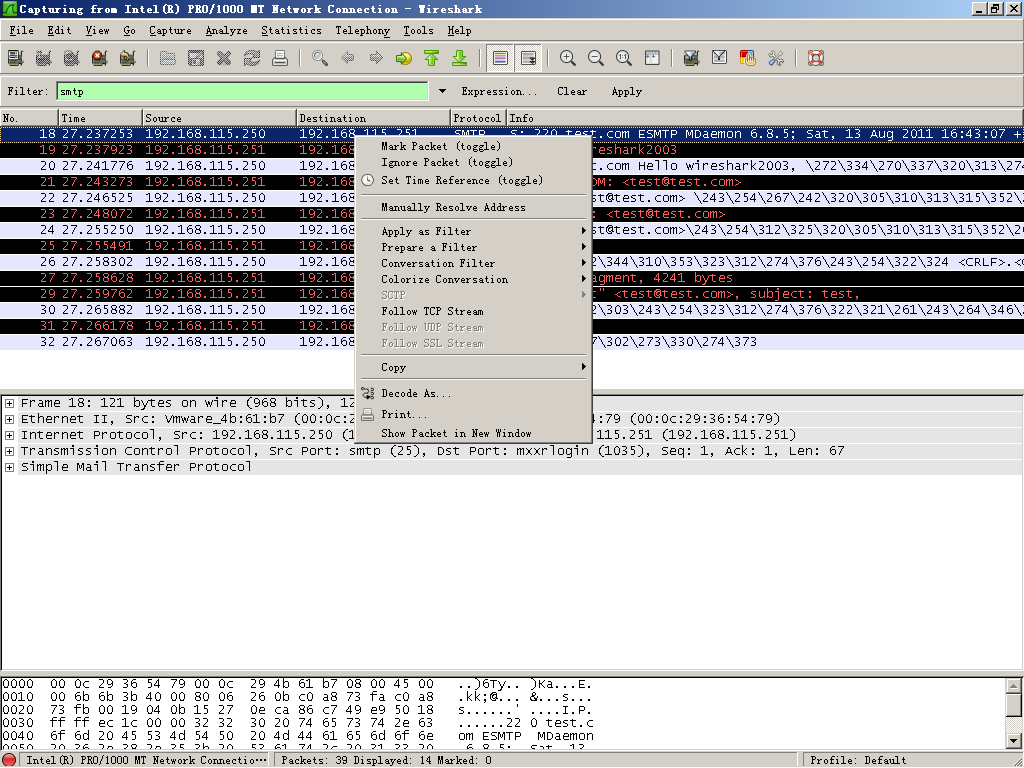
Task: Click the smtp filter input field
Action: 242,91
